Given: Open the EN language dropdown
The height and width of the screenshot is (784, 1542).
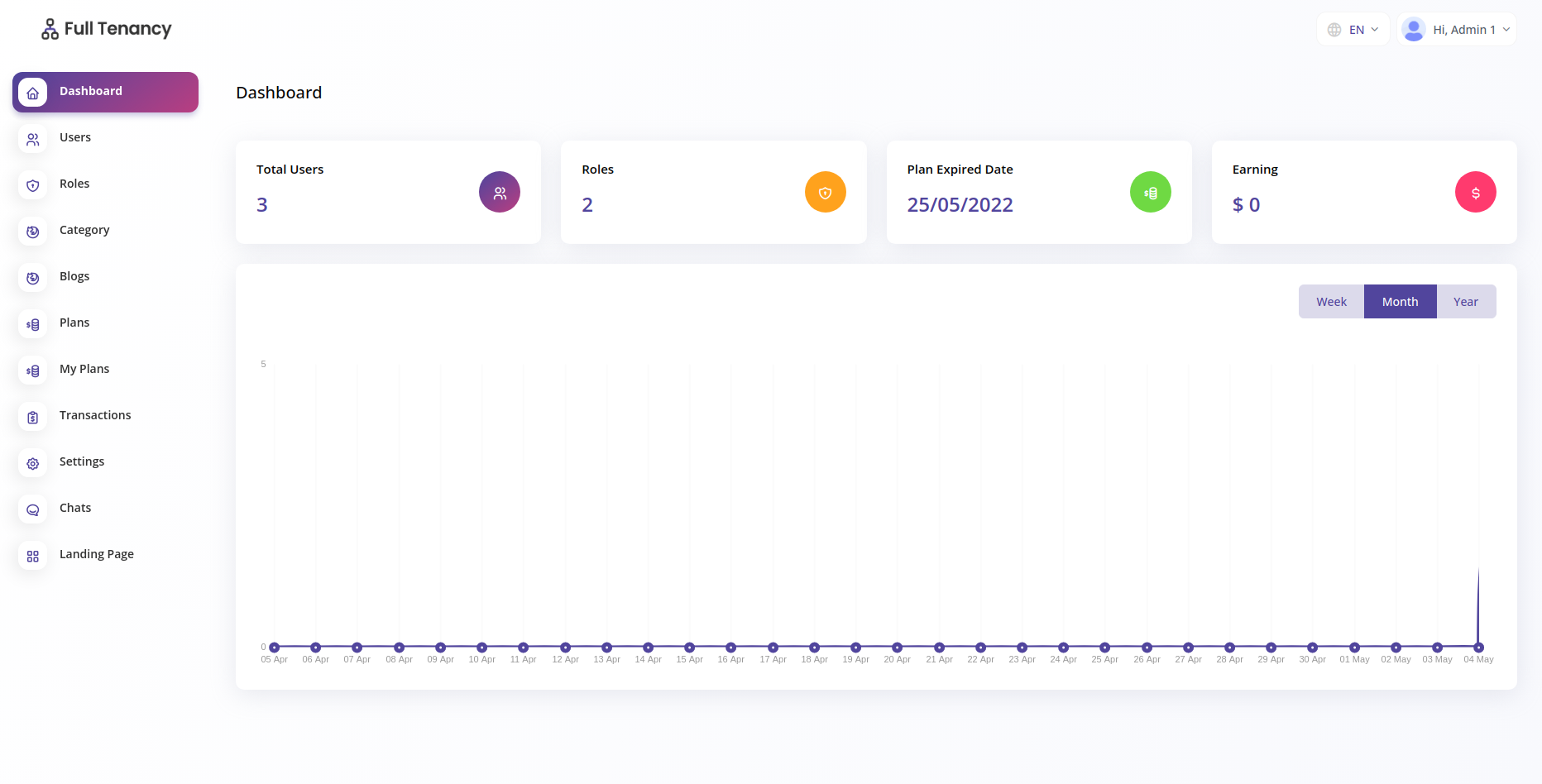Looking at the screenshot, I should [x=1353, y=30].
